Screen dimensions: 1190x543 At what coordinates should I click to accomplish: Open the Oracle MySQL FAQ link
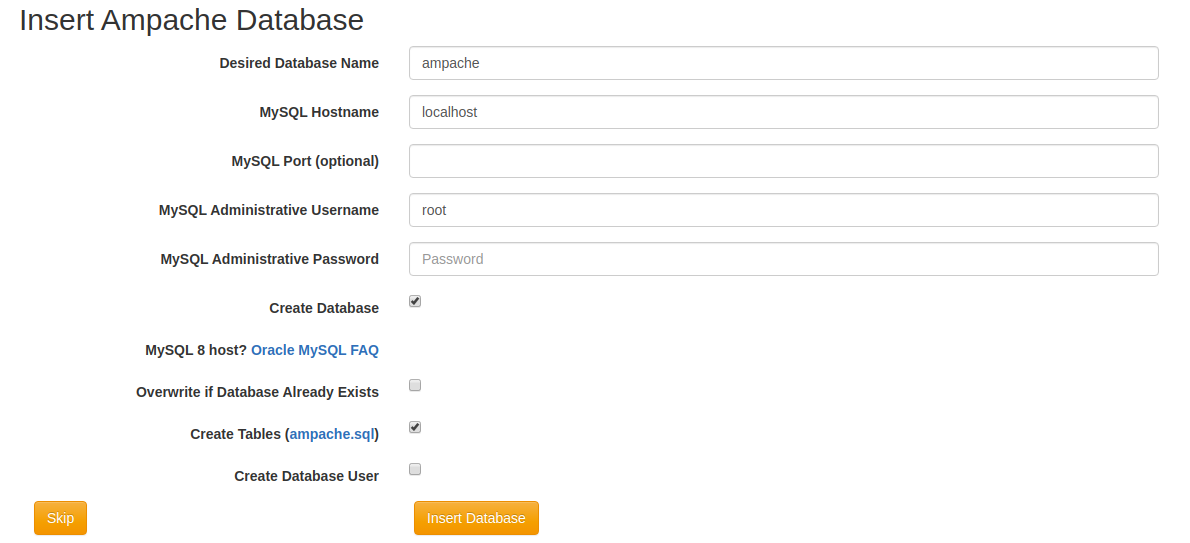click(x=315, y=350)
